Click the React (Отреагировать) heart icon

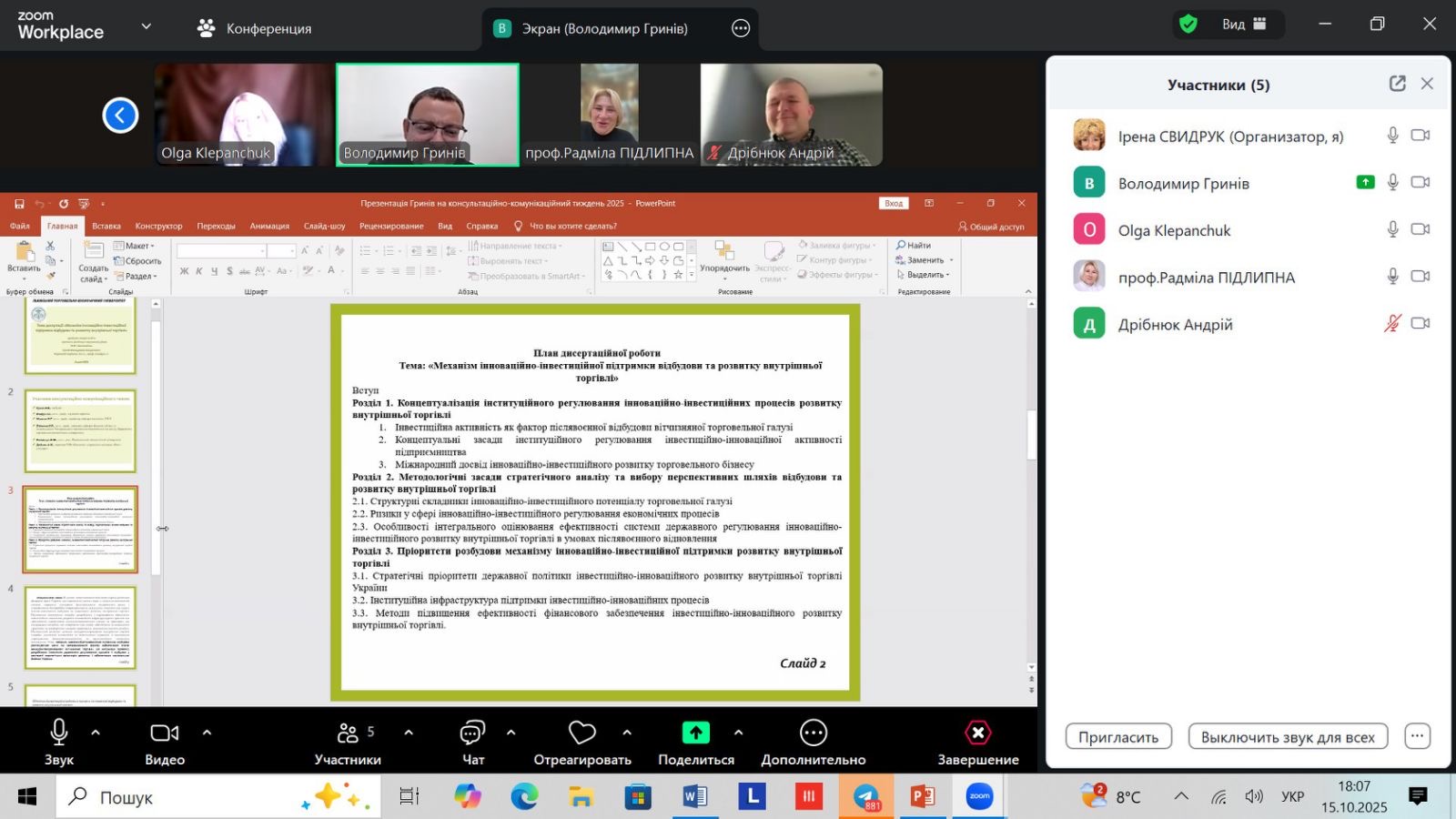click(582, 733)
